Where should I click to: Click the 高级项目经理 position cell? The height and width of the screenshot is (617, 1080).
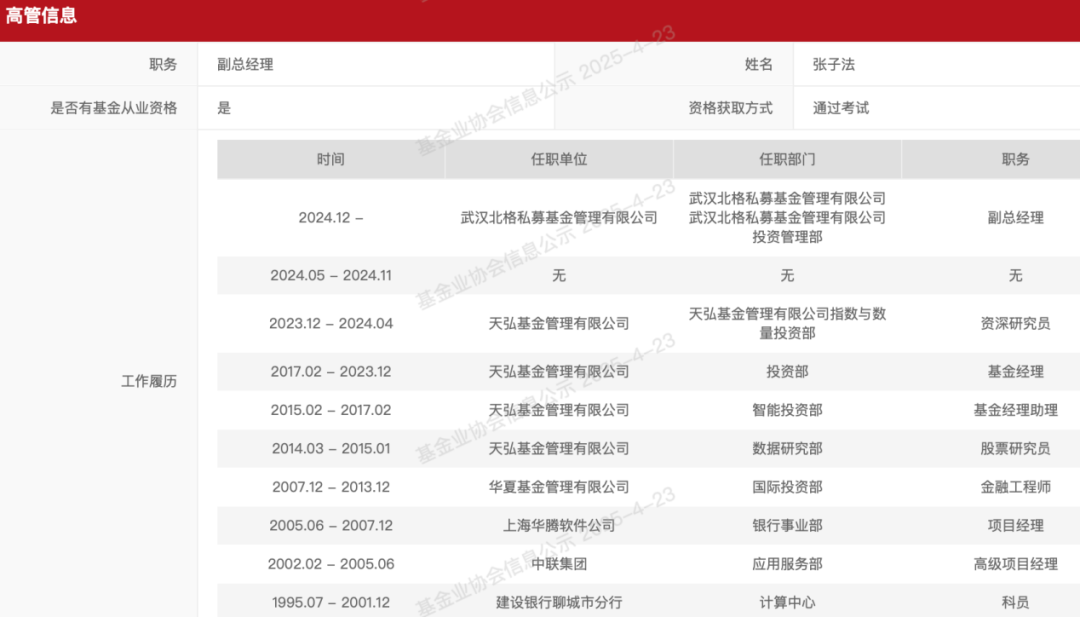tap(1015, 565)
